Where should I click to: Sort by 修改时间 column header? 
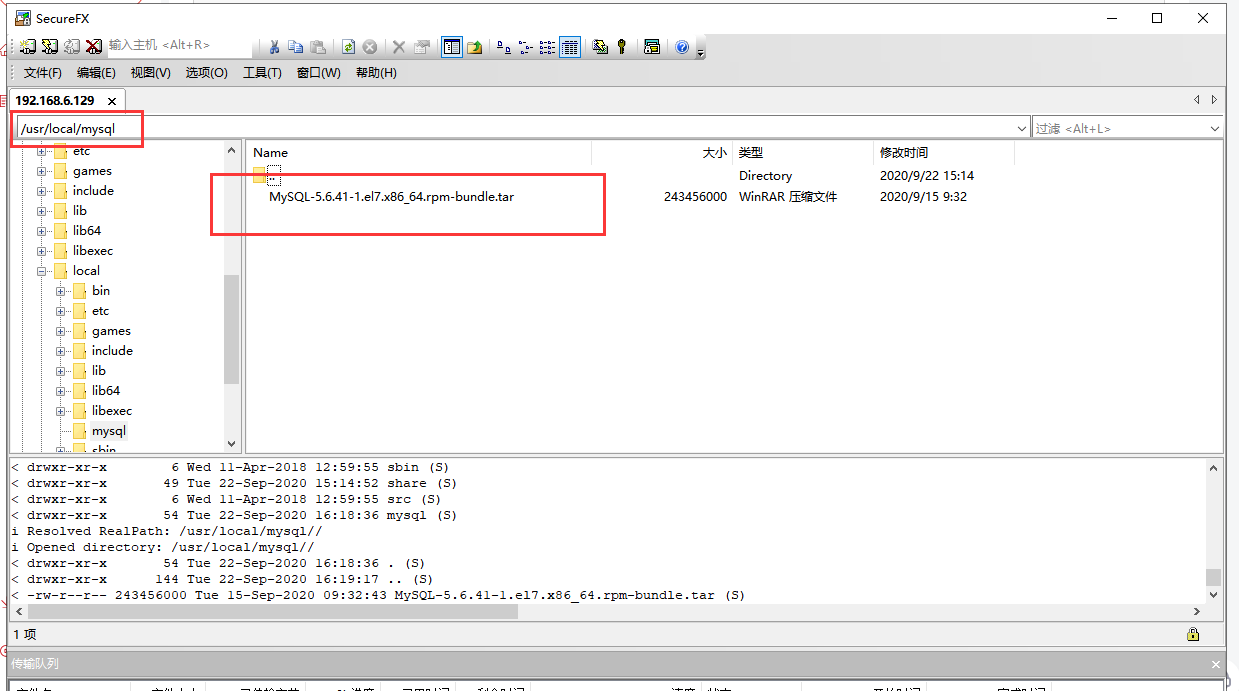click(x=944, y=153)
